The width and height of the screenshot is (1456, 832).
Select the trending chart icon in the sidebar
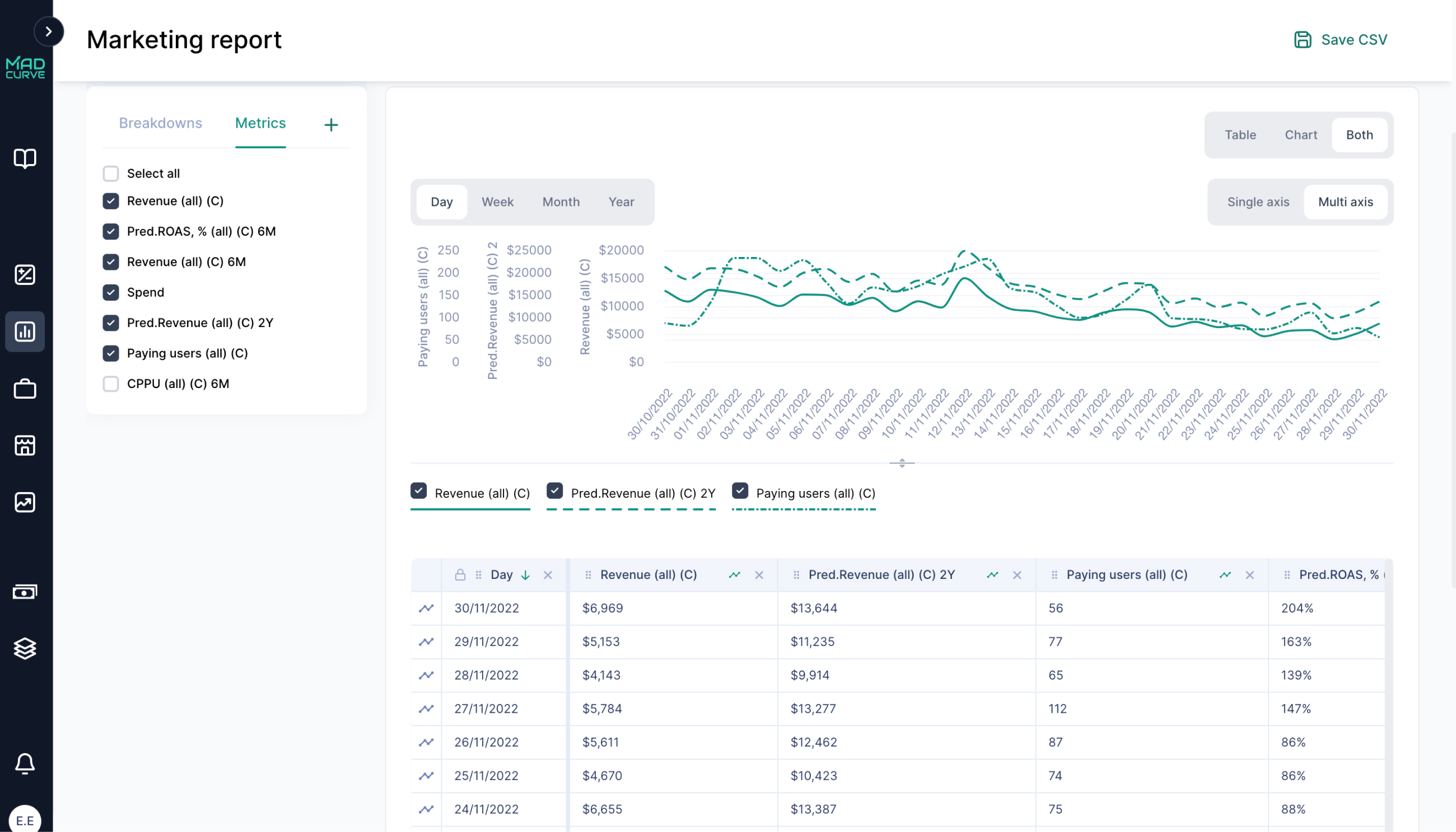point(25,503)
